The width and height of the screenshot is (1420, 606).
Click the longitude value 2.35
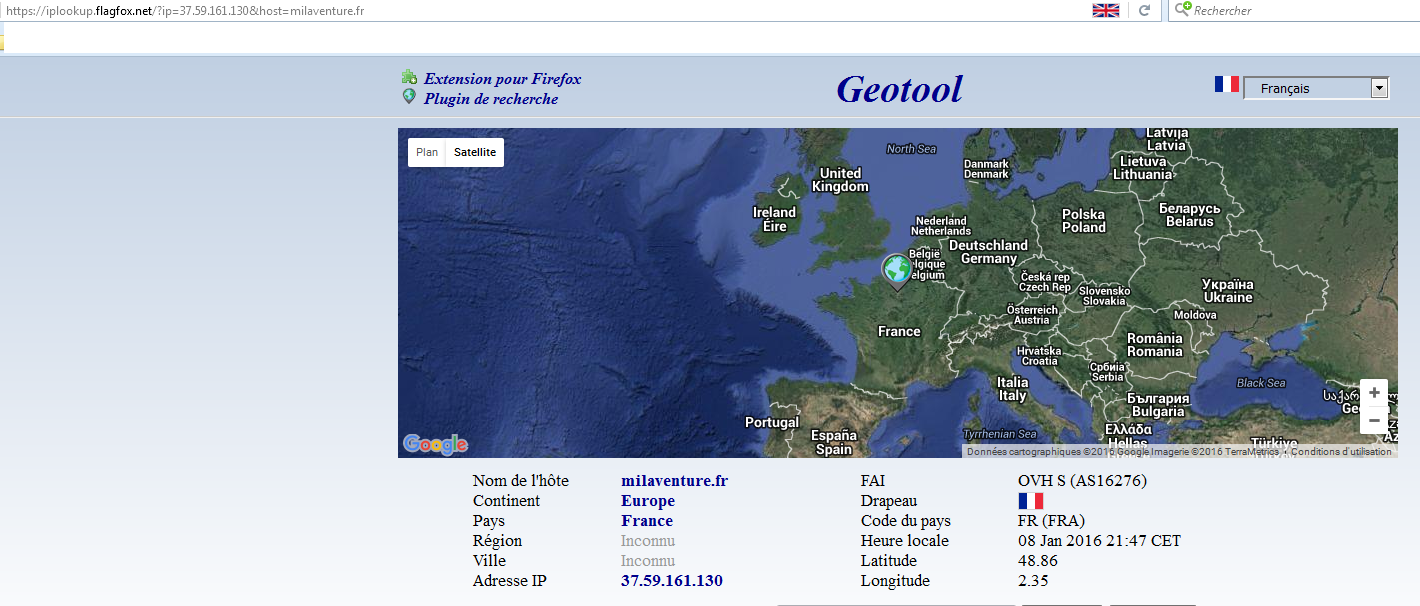point(1034,581)
